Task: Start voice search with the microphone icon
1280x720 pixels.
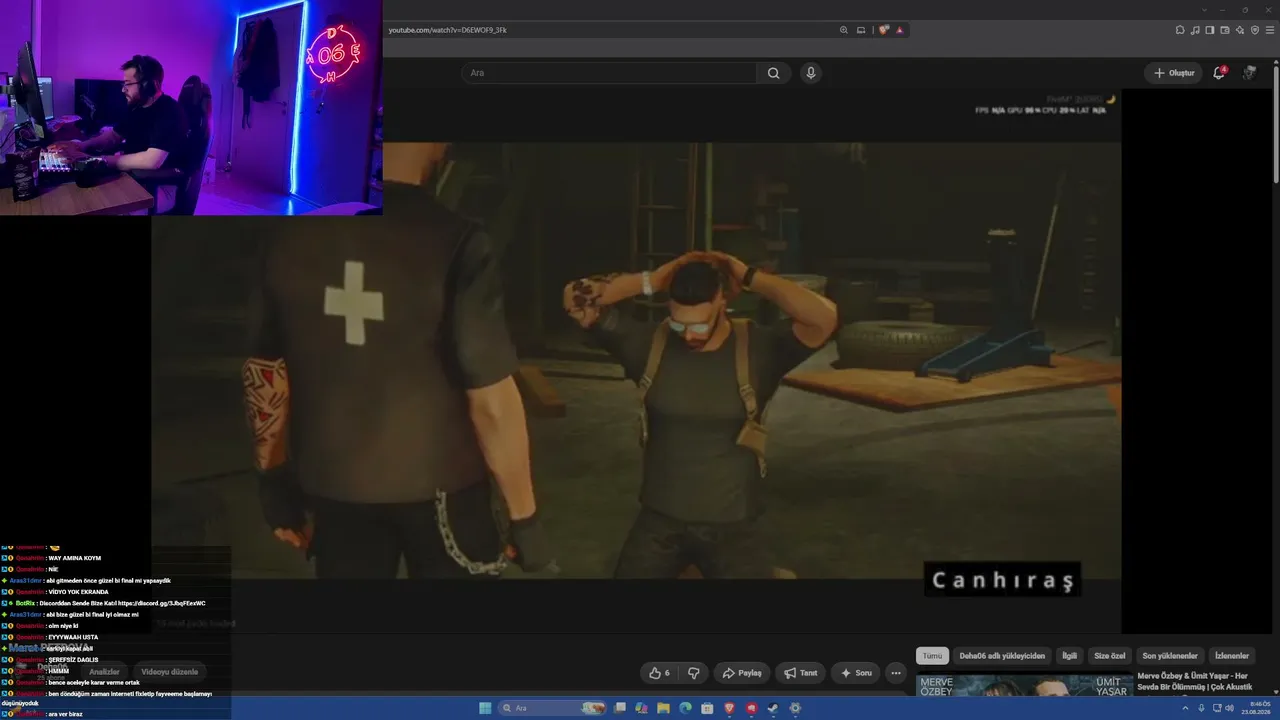Action: point(811,73)
